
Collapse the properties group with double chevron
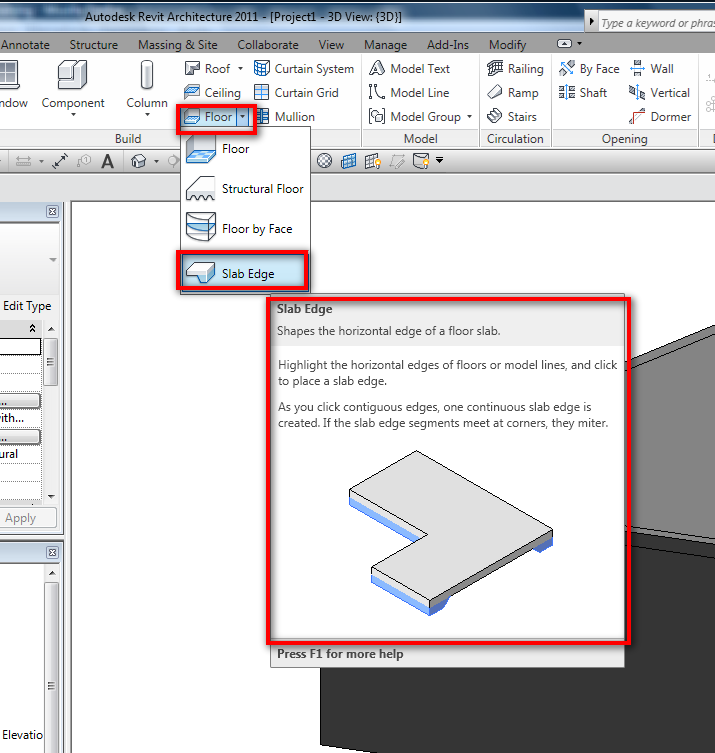point(32,328)
